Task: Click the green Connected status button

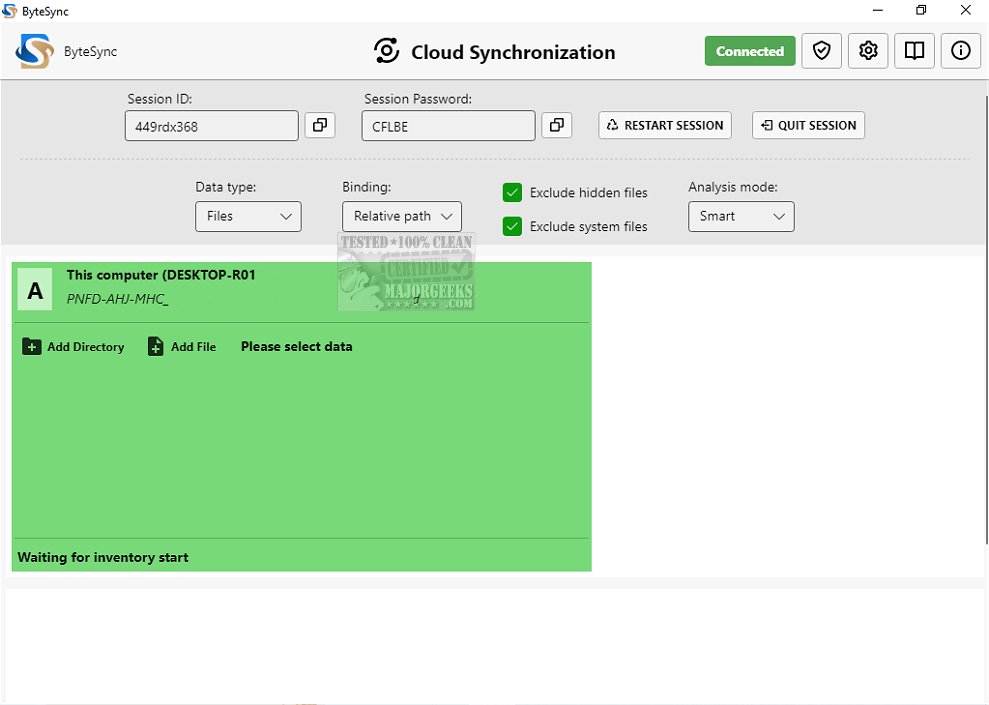Action: pyautogui.click(x=750, y=51)
